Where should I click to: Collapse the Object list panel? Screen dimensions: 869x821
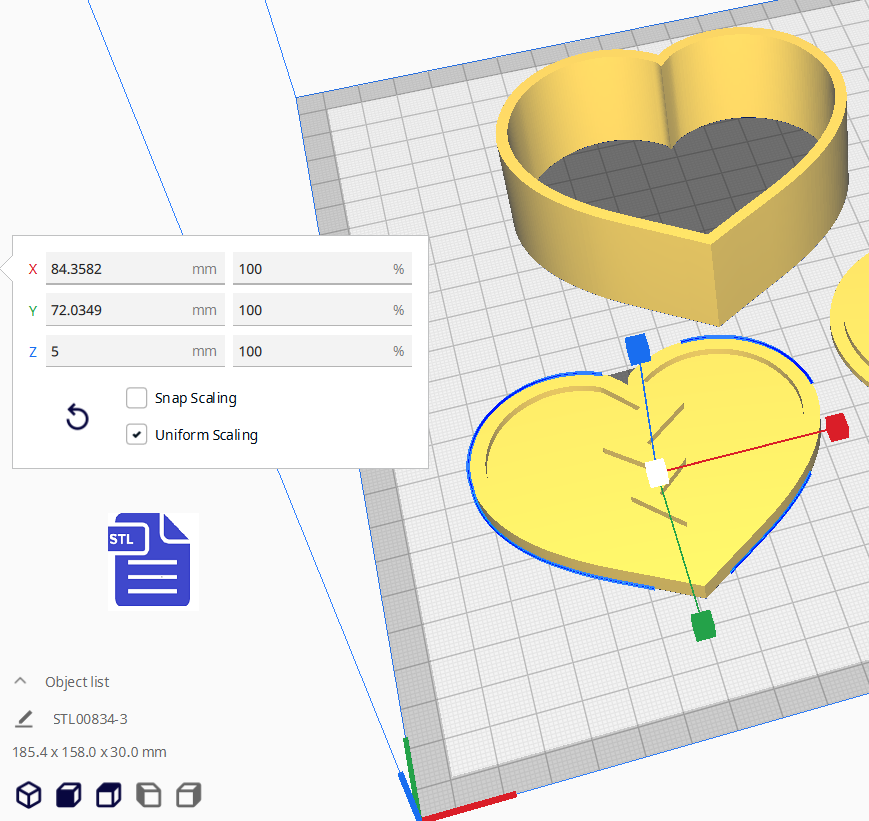20,681
